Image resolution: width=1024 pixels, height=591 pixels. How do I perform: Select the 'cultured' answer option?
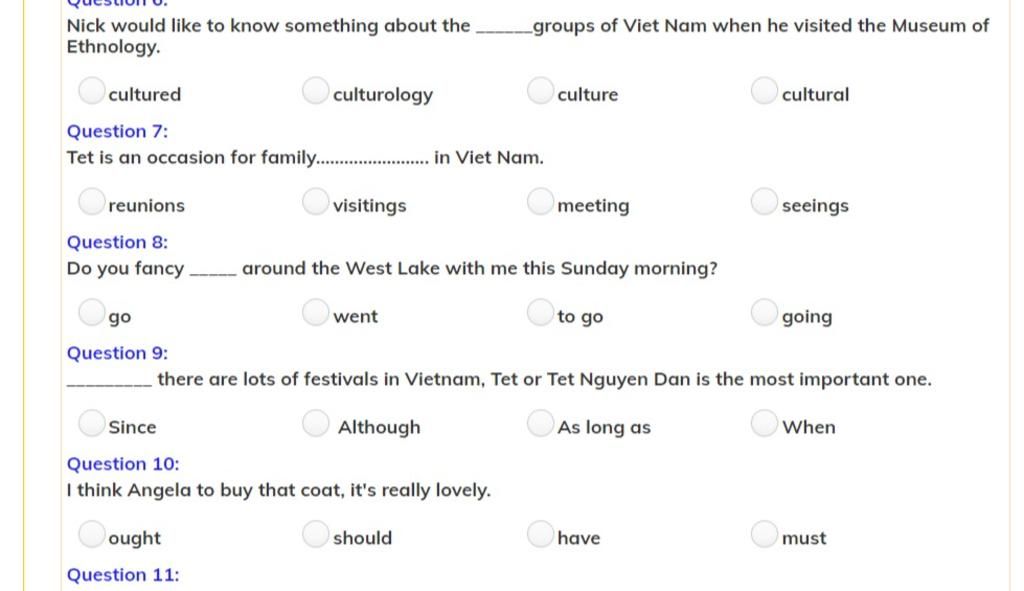(x=91, y=91)
